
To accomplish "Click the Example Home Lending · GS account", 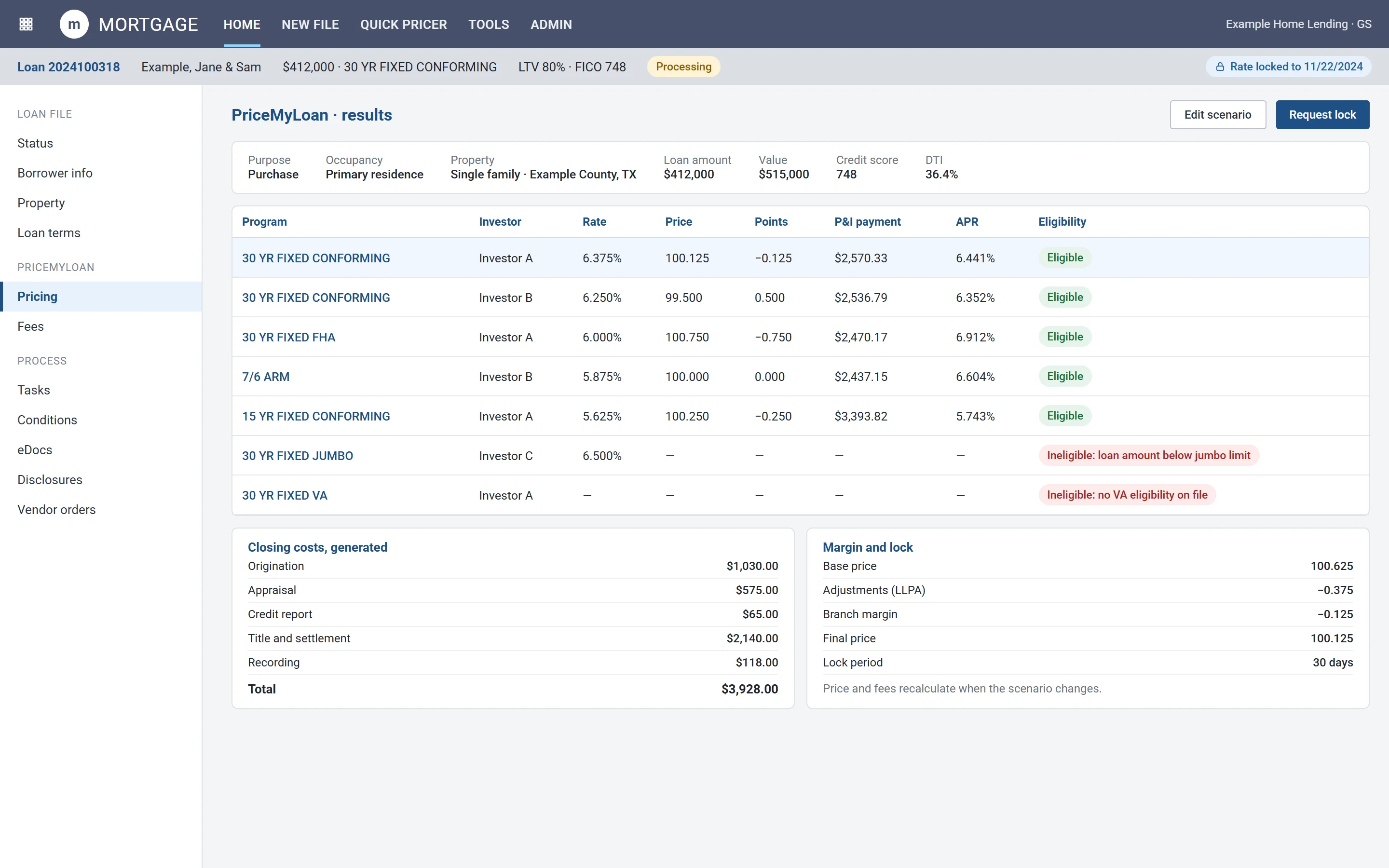I will [x=1298, y=24].
